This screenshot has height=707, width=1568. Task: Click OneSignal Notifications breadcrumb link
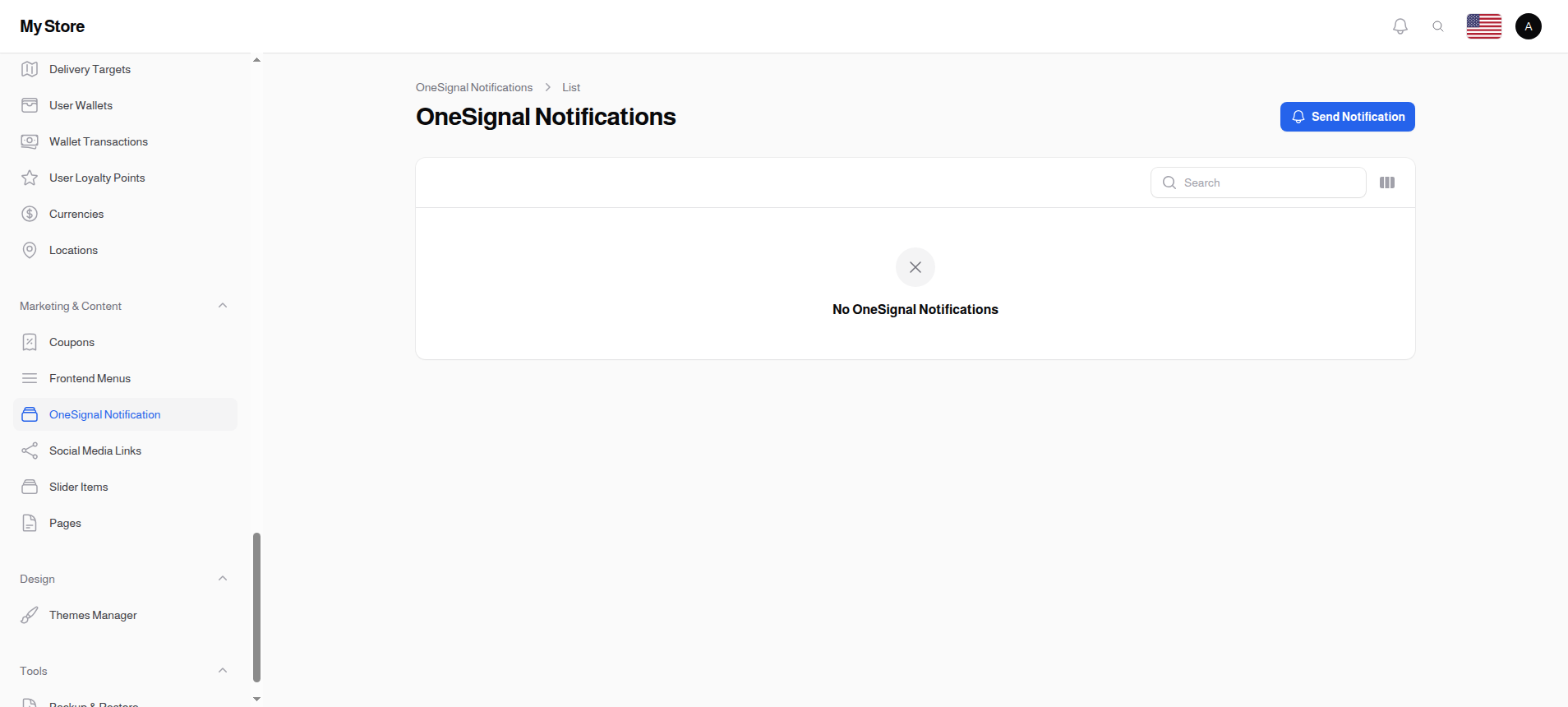point(474,87)
